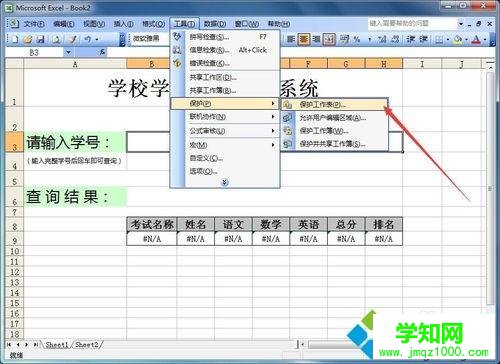The image size is (500, 364).
Task: Open Print Preview from the toolbar
Action: (x=56, y=39)
